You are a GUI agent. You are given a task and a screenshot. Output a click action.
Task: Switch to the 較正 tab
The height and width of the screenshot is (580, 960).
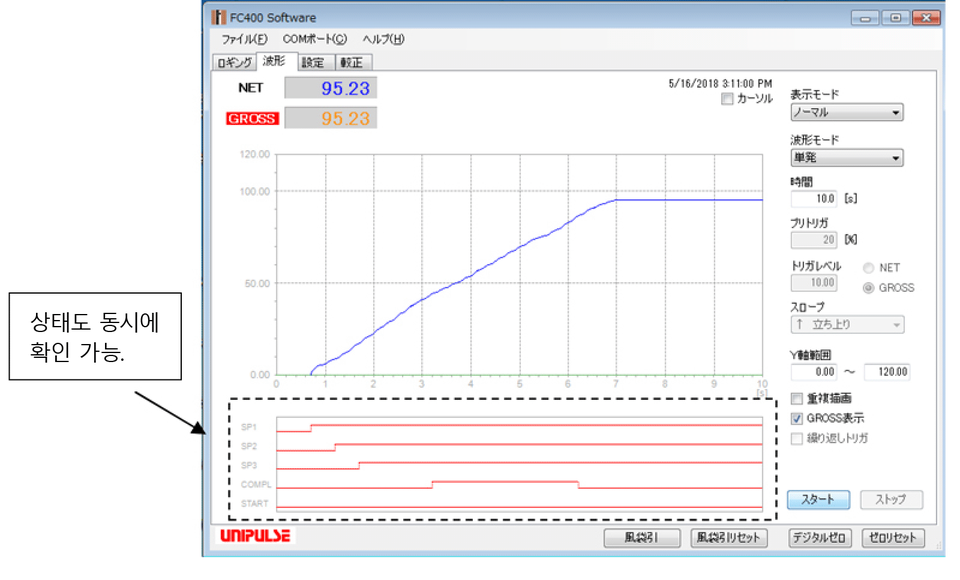coord(352,62)
